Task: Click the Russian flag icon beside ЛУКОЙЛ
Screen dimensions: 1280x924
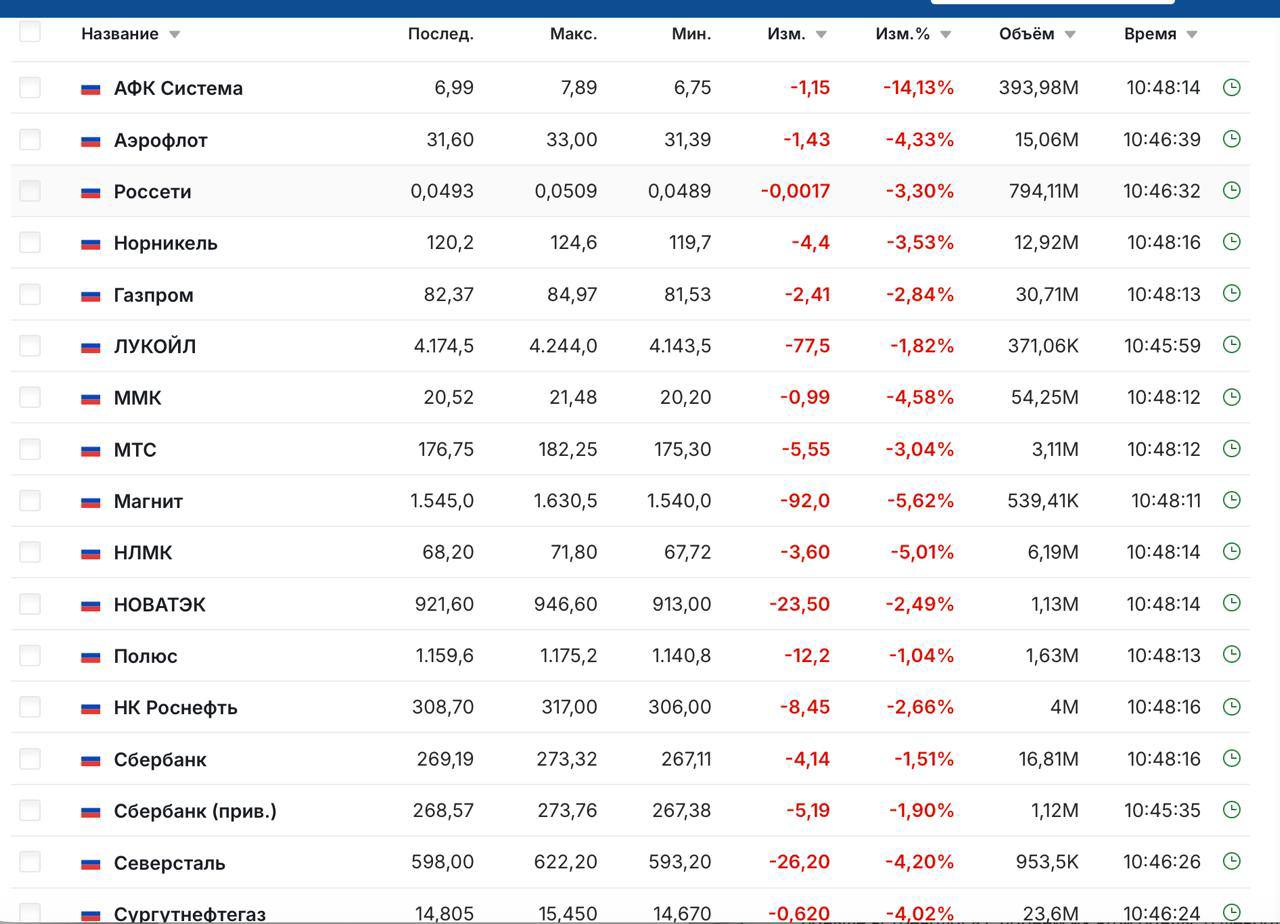Action: [91, 347]
